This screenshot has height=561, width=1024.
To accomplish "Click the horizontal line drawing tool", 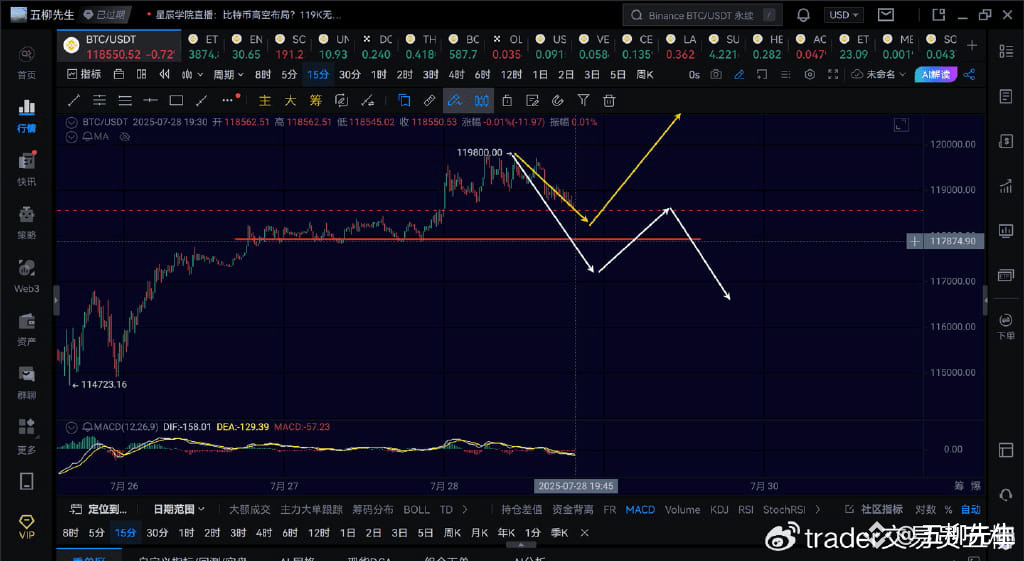I will [150, 100].
